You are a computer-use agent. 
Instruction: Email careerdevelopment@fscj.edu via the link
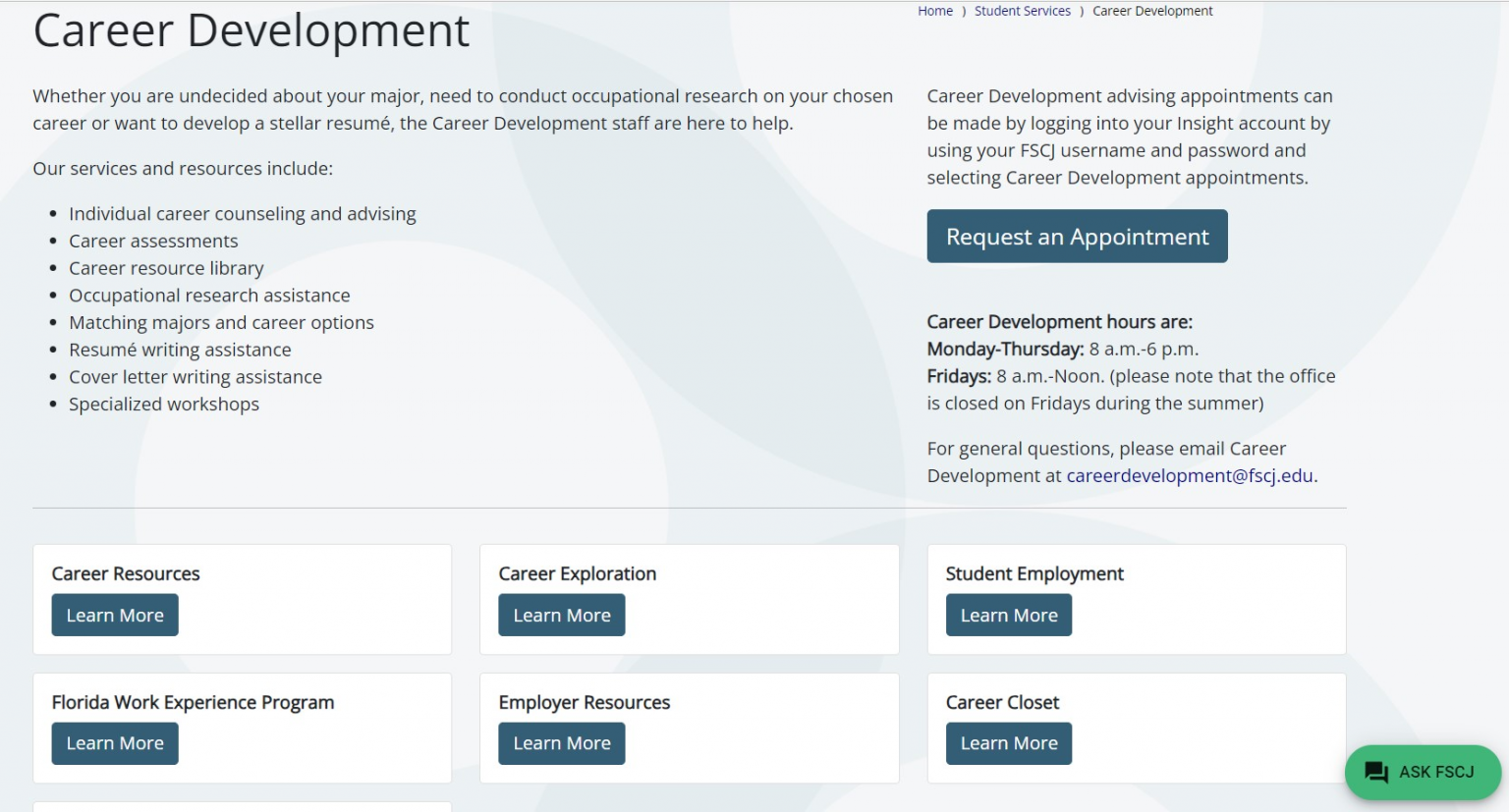click(1189, 476)
